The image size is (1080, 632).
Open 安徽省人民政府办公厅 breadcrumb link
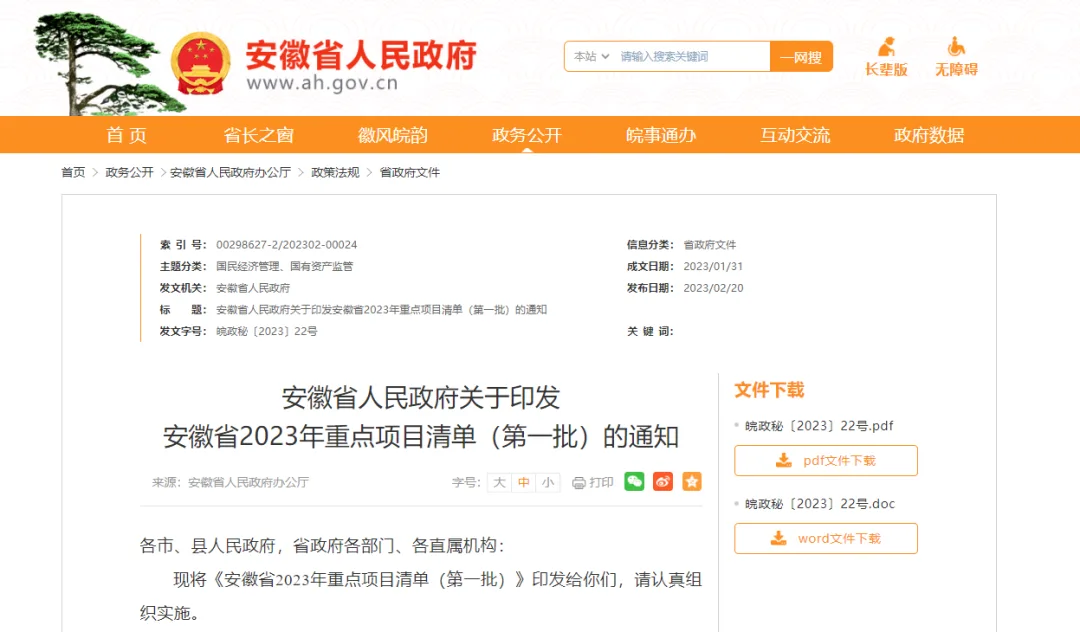point(230,172)
